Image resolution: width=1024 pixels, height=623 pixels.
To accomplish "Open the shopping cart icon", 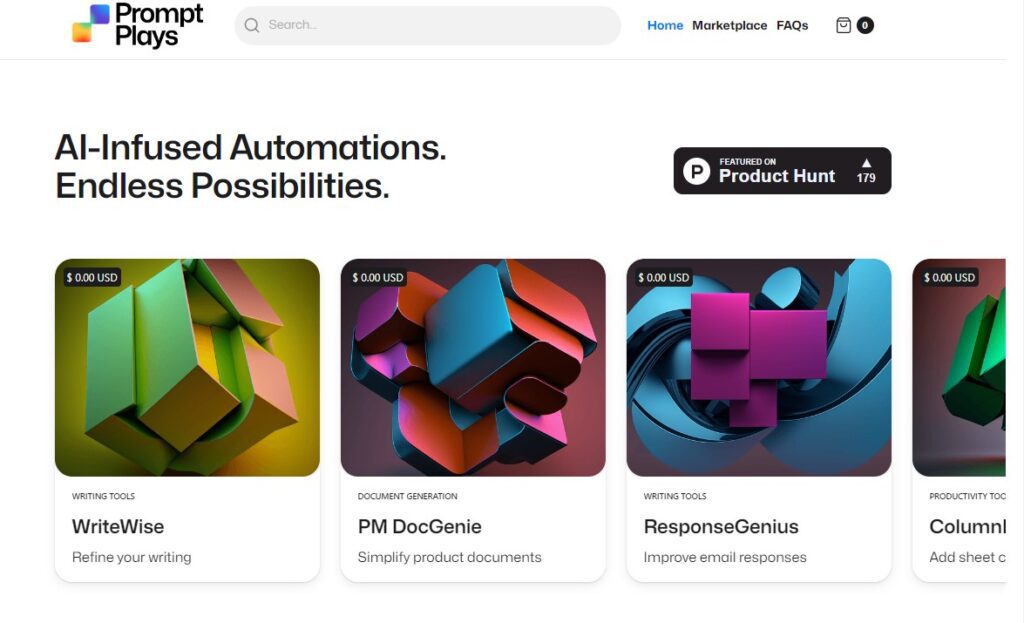I will click(x=843, y=25).
